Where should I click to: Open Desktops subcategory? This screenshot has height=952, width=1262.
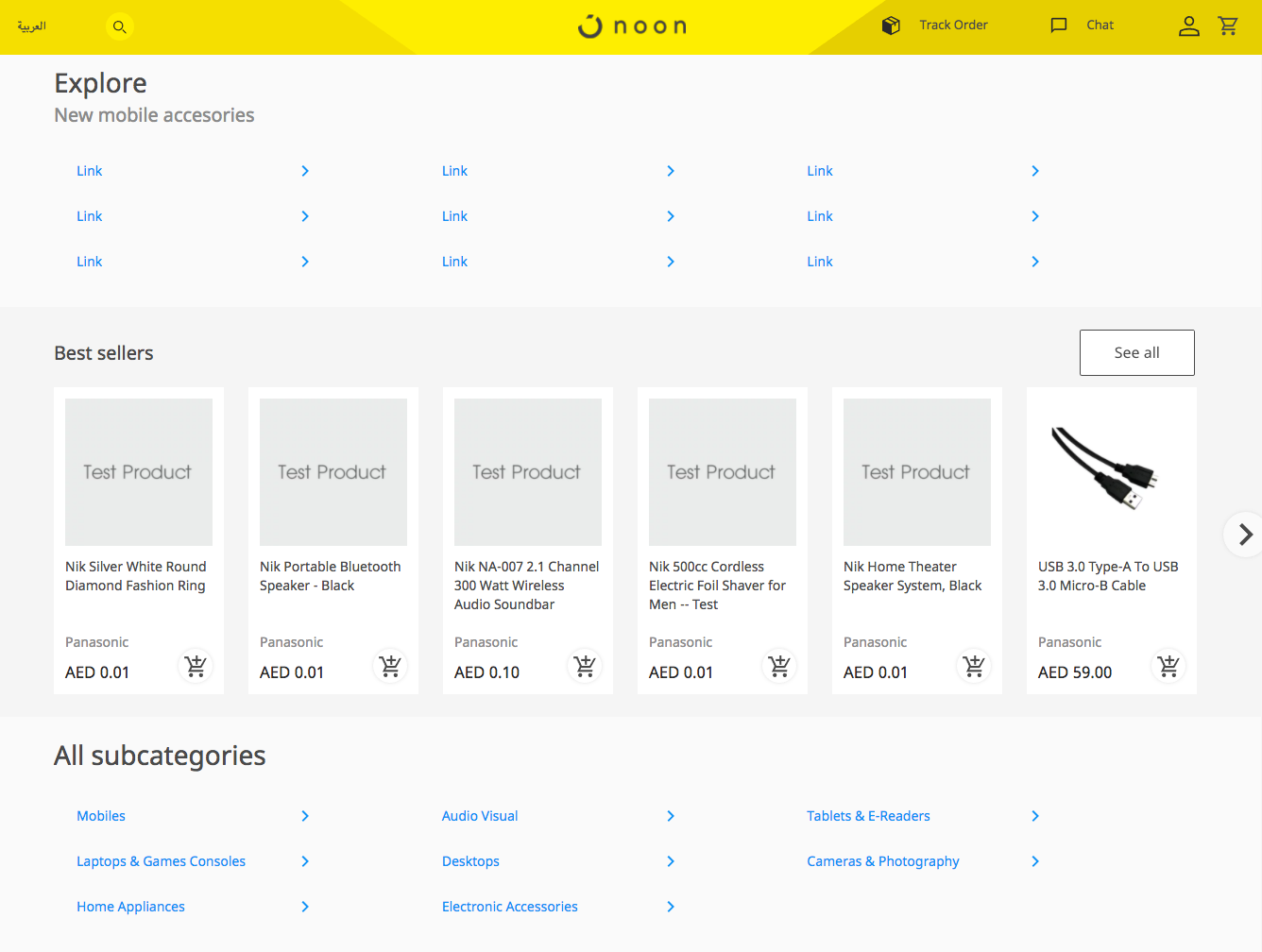coord(470,861)
